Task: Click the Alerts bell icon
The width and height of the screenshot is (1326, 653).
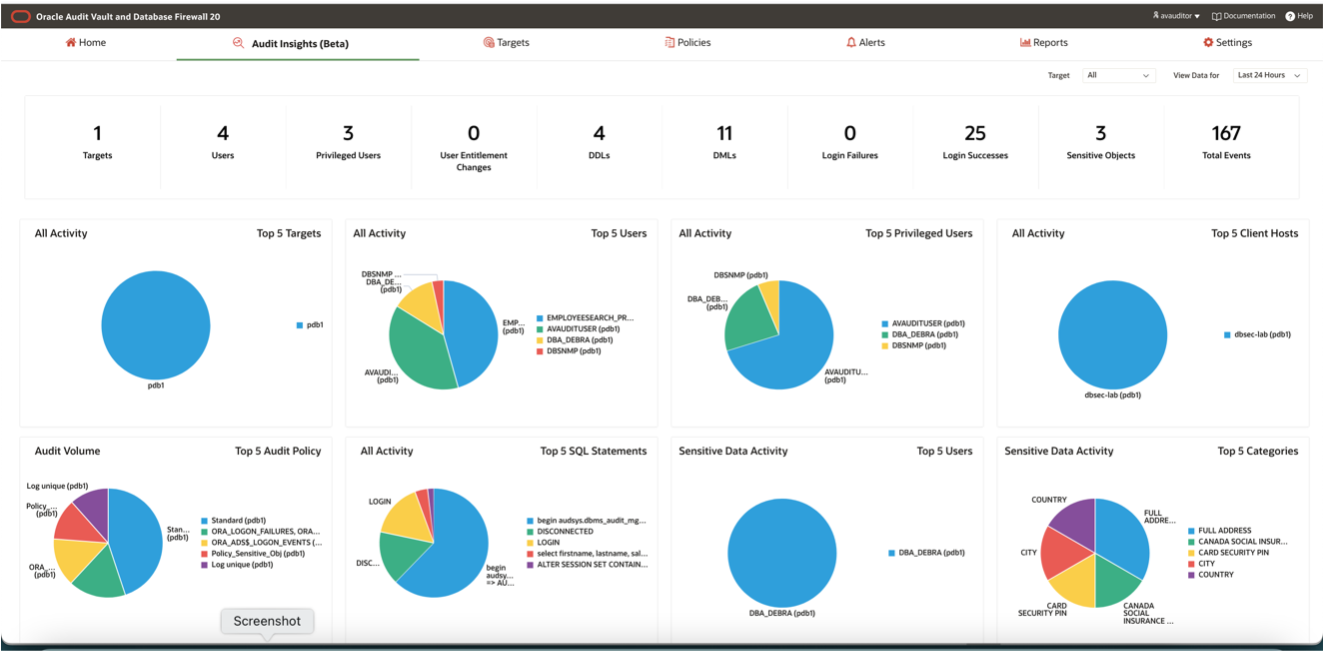Action: 850,42
